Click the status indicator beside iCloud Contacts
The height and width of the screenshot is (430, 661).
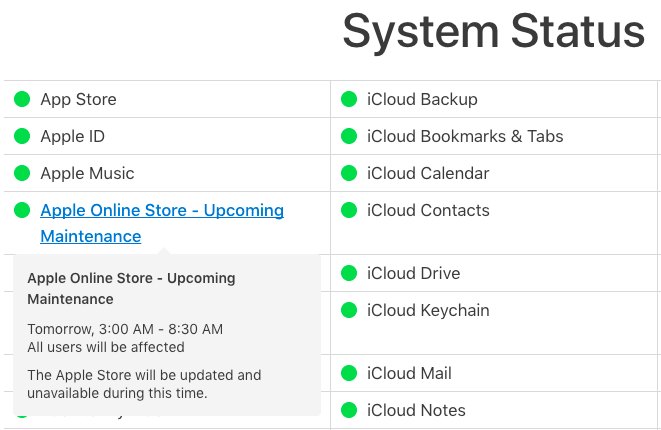[349, 210]
